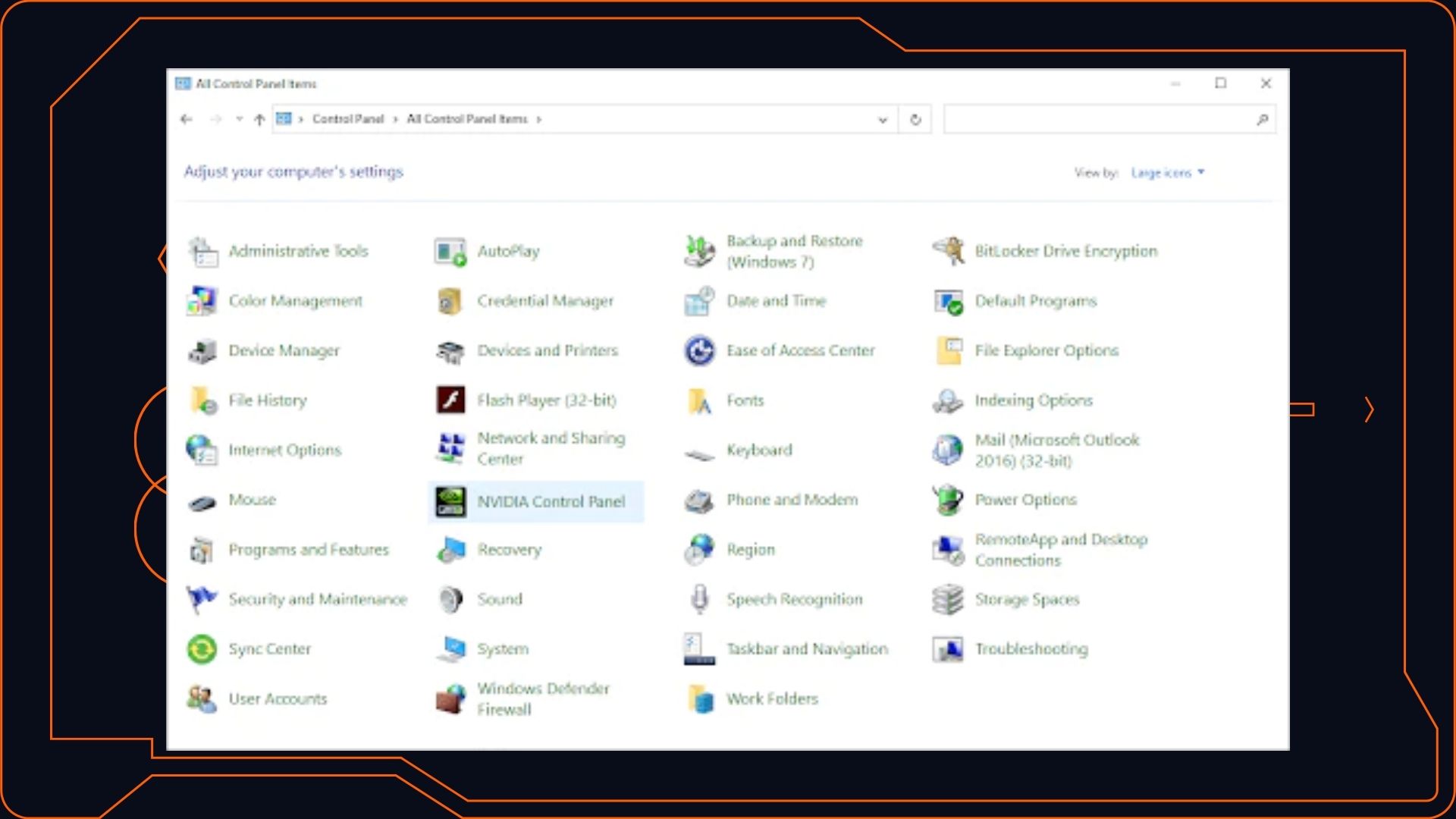Viewport: 1456px width, 819px height.
Task: Open the Fonts icon
Action: [699, 400]
